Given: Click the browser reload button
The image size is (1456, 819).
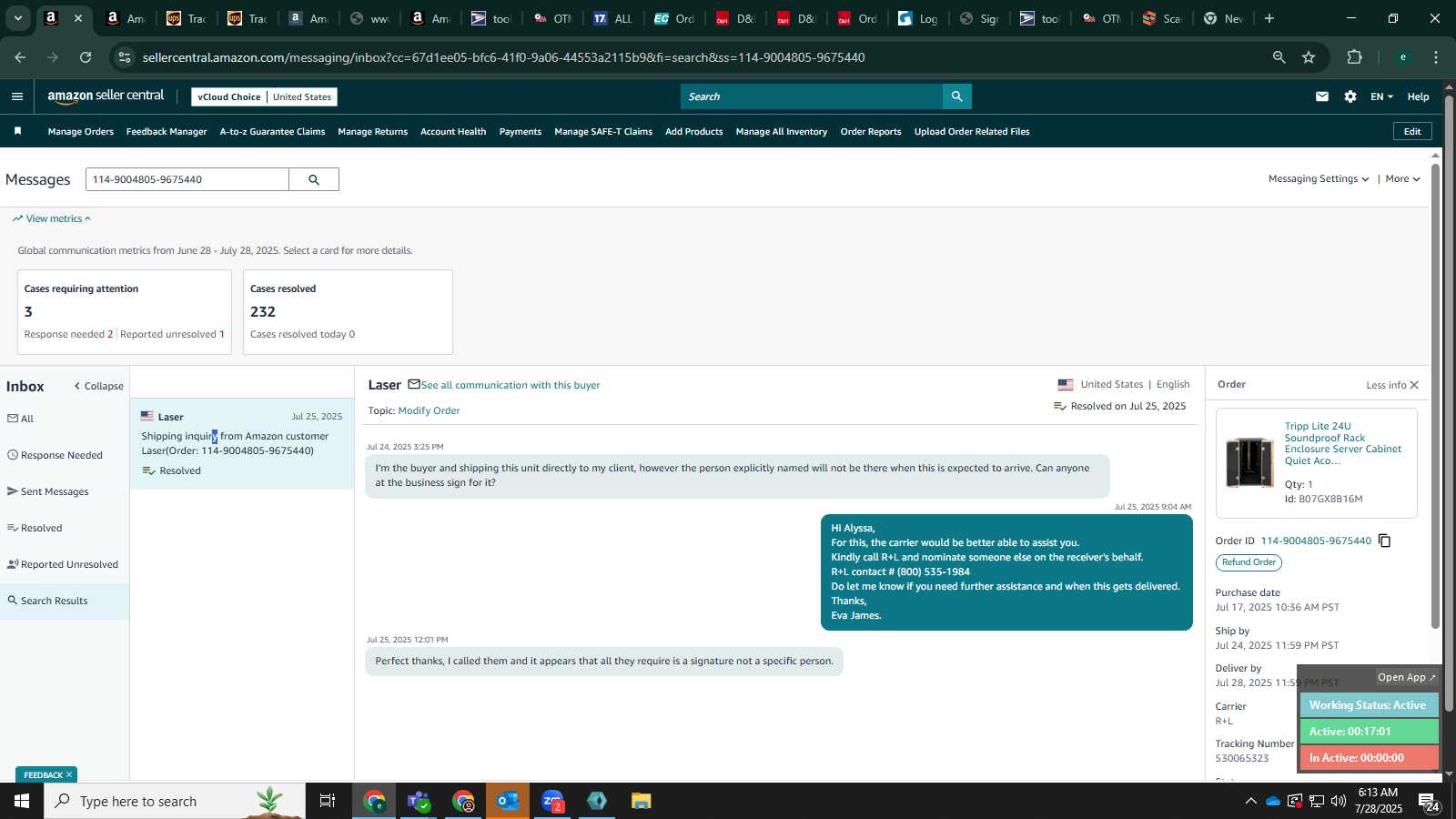Looking at the screenshot, I should click(x=86, y=57).
